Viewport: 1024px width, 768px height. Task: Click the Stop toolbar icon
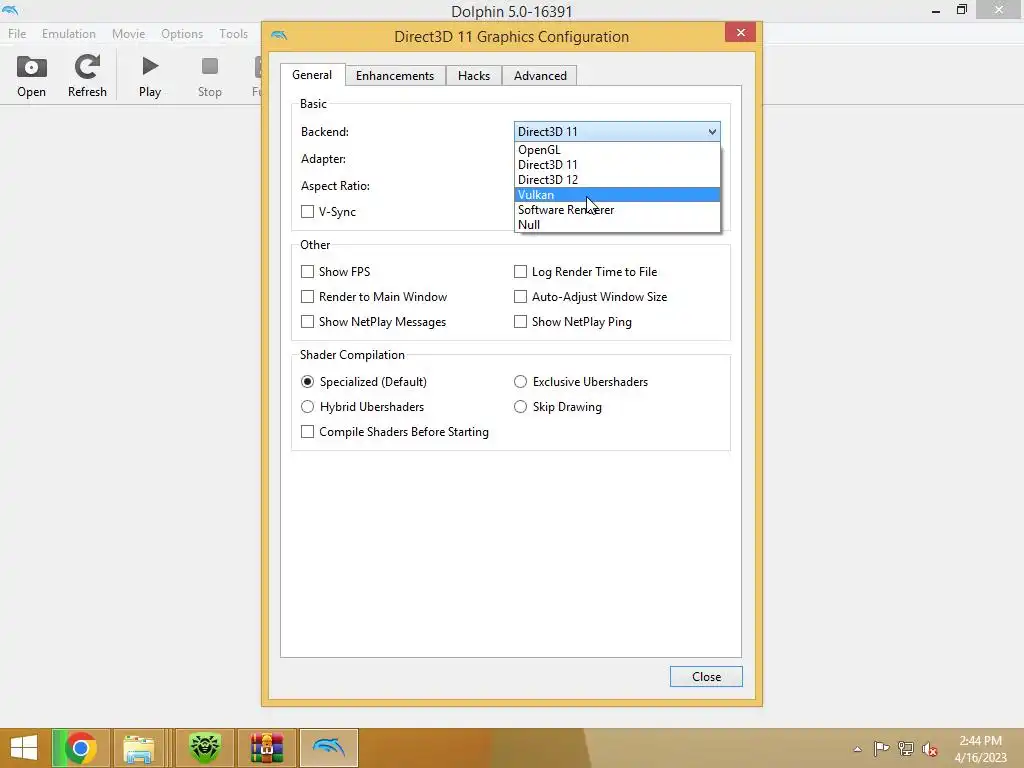pos(210,76)
